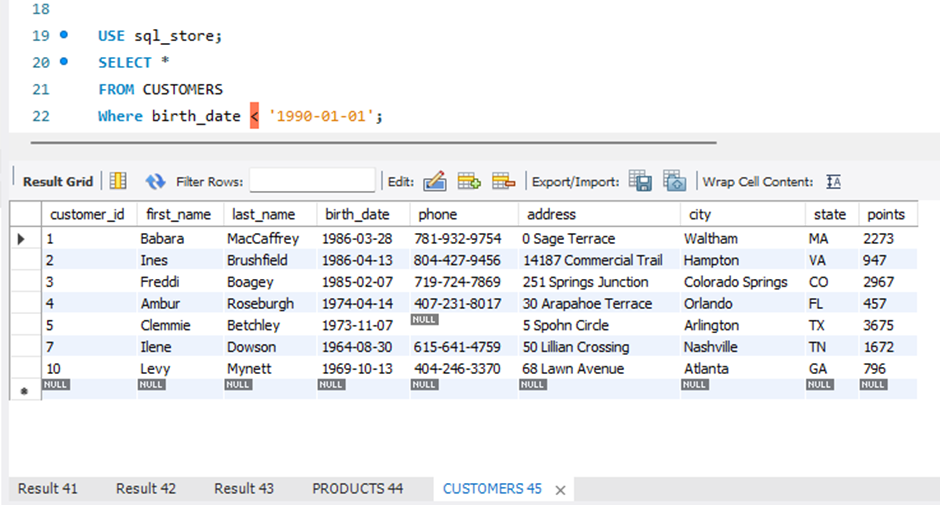Switch to the Result 42 tab
Screen dimensions: 940x505
point(146,489)
